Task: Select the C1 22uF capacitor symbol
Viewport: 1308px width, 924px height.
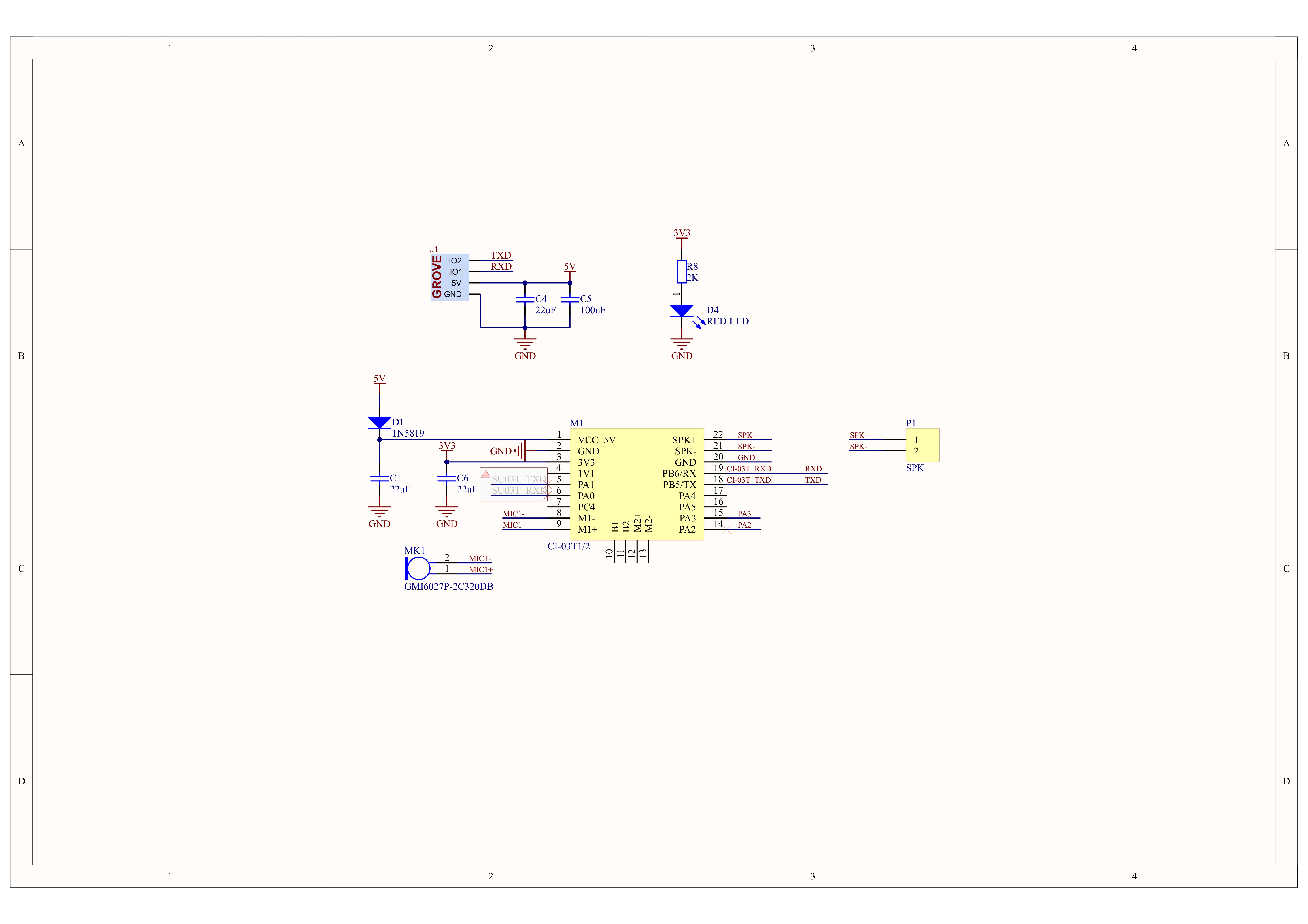Action: (x=379, y=479)
